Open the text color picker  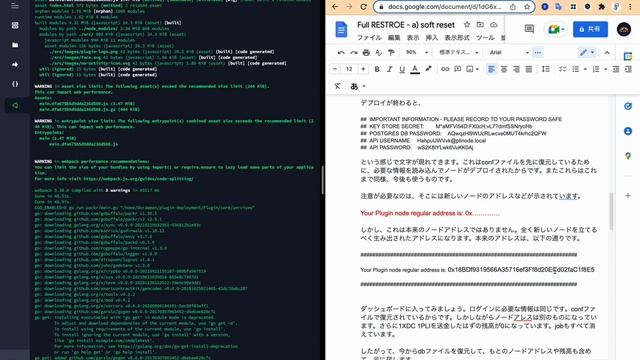click(x=415, y=69)
